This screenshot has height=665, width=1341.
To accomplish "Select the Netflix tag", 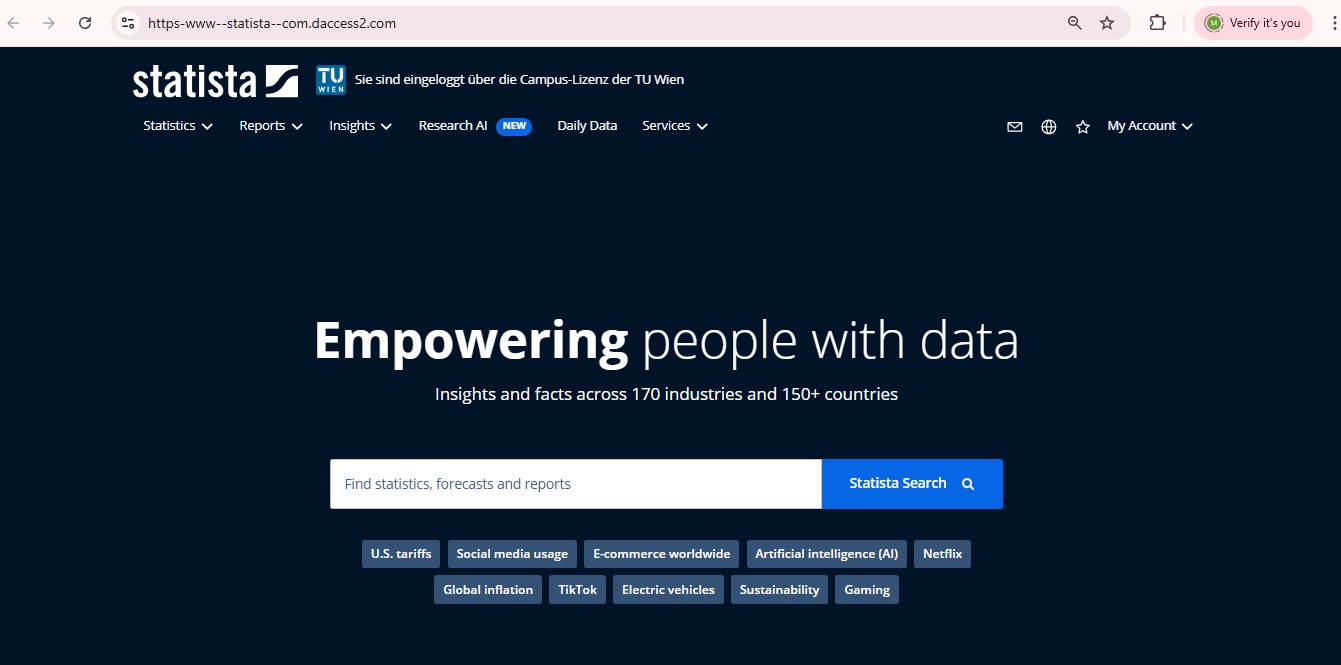I will pyautogui.click(x=942, y=554).
